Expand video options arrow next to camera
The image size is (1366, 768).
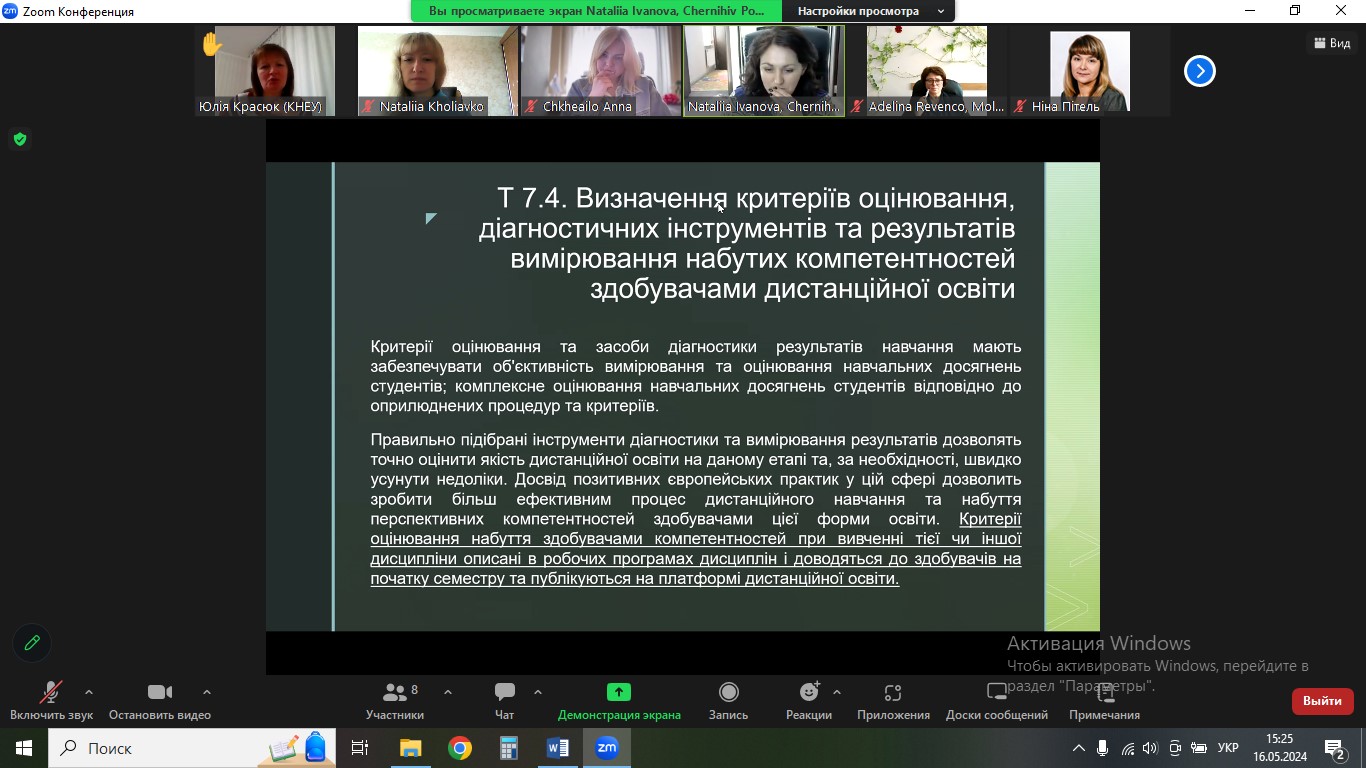207,692
